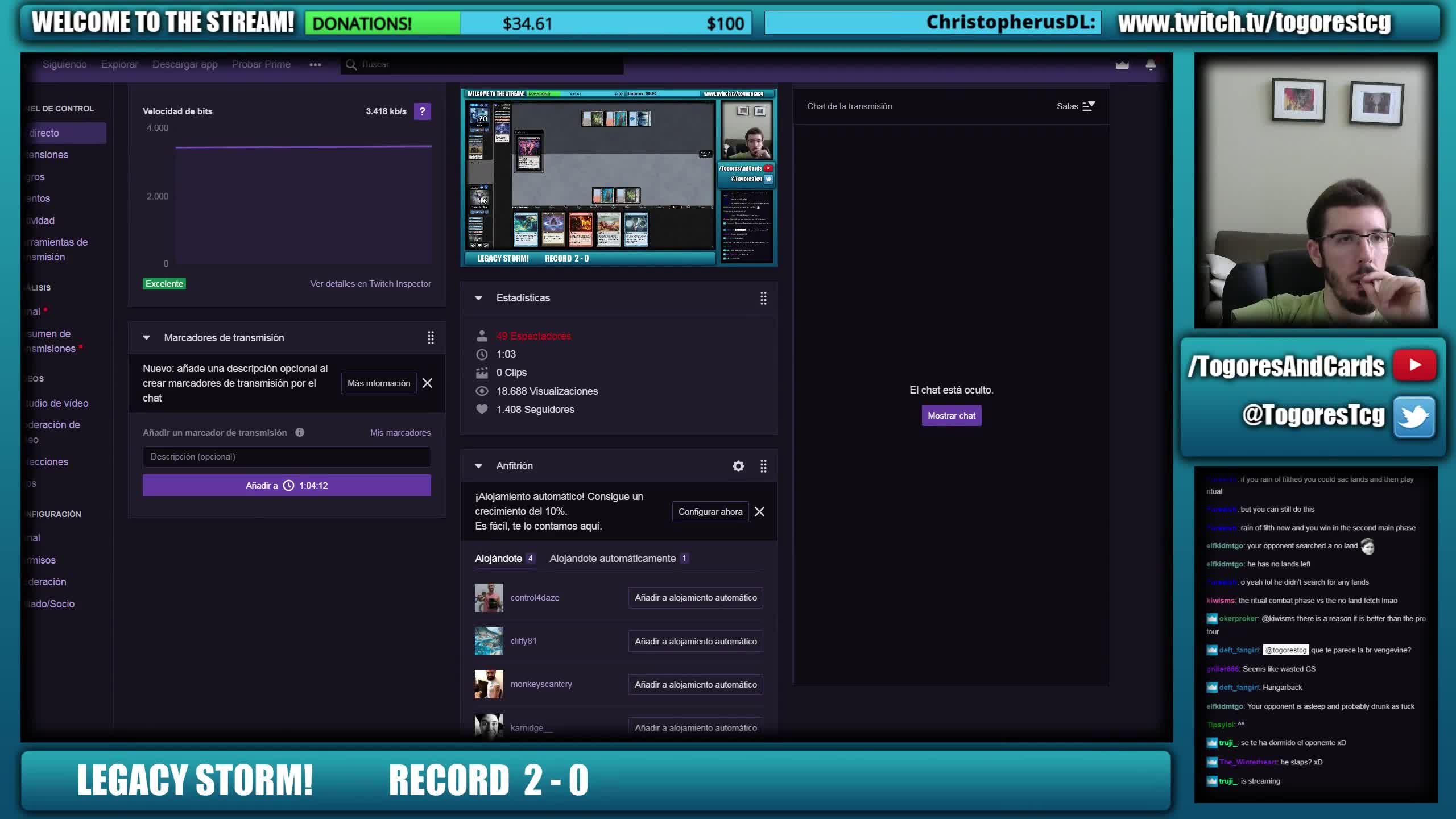Open Probar Prime in top nav
The height and width of the screenshot is (819, 1456).
coord(261,64)
